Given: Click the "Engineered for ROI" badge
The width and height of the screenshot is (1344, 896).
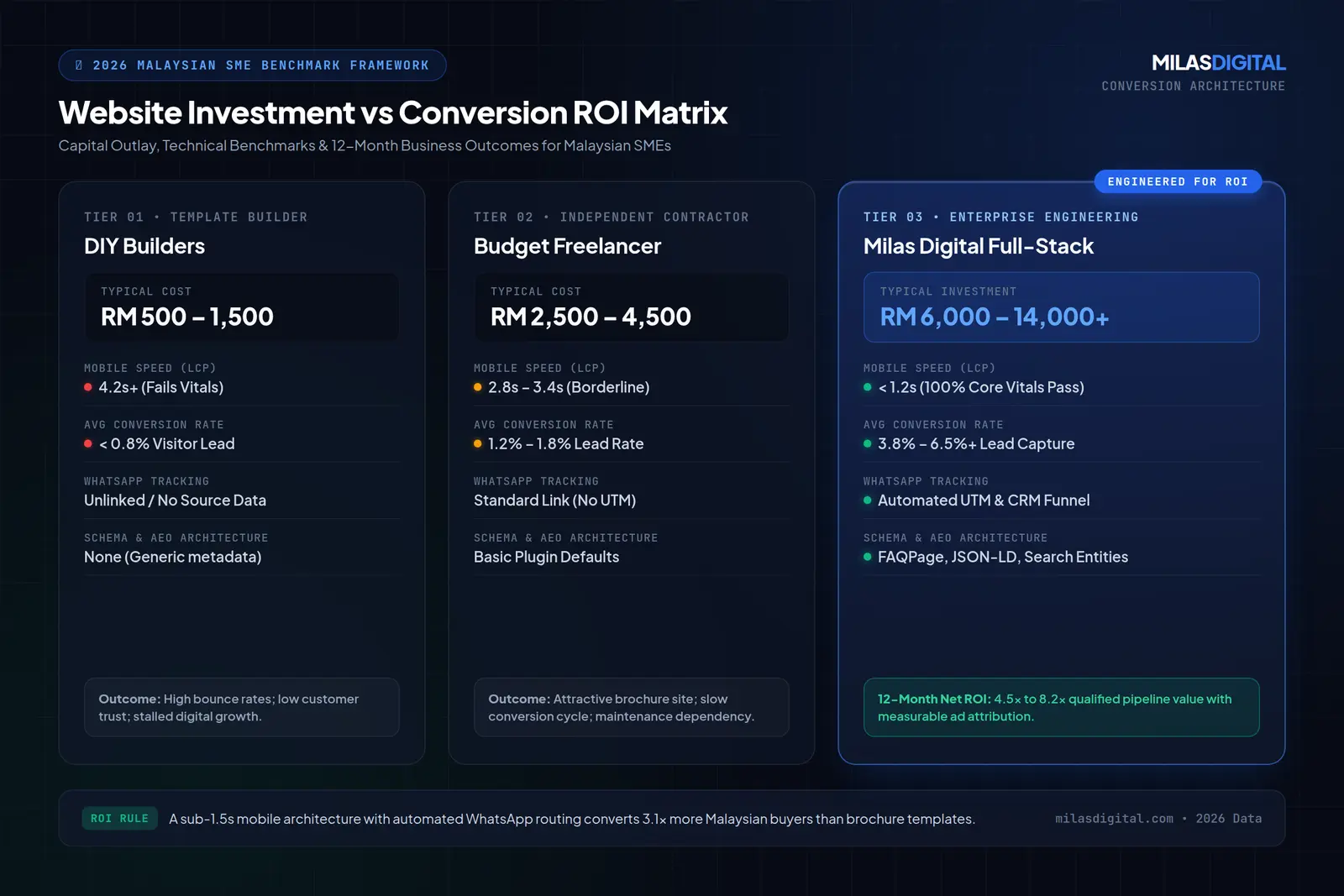Looking at the screenshot, I should coord(1178,181).
